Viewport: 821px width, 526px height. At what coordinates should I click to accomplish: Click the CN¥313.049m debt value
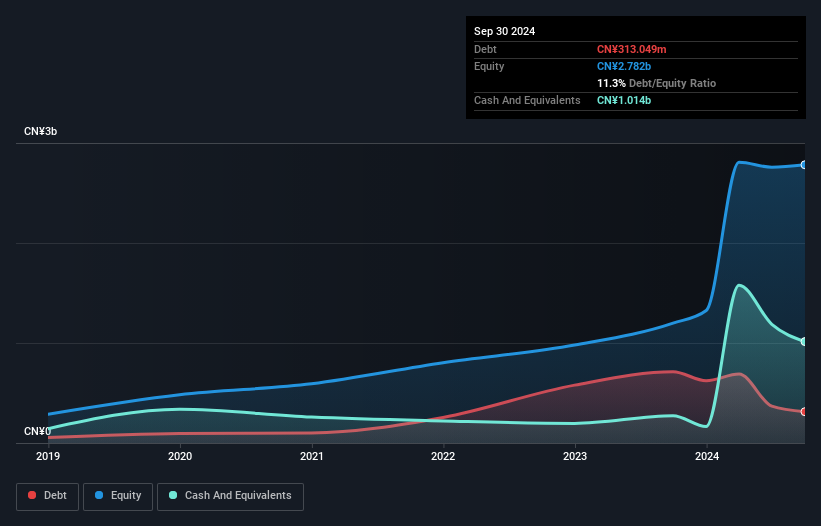coord(631,49)
